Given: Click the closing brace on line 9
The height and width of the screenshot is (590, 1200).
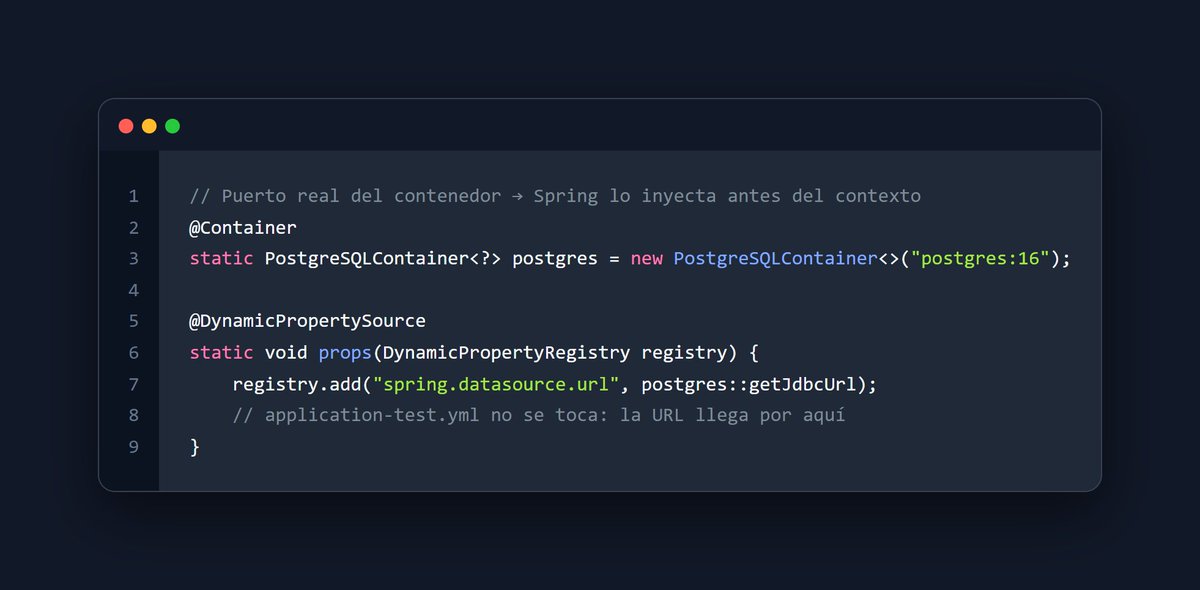Looking at the screenshot, I should click(x=195, y=446).
